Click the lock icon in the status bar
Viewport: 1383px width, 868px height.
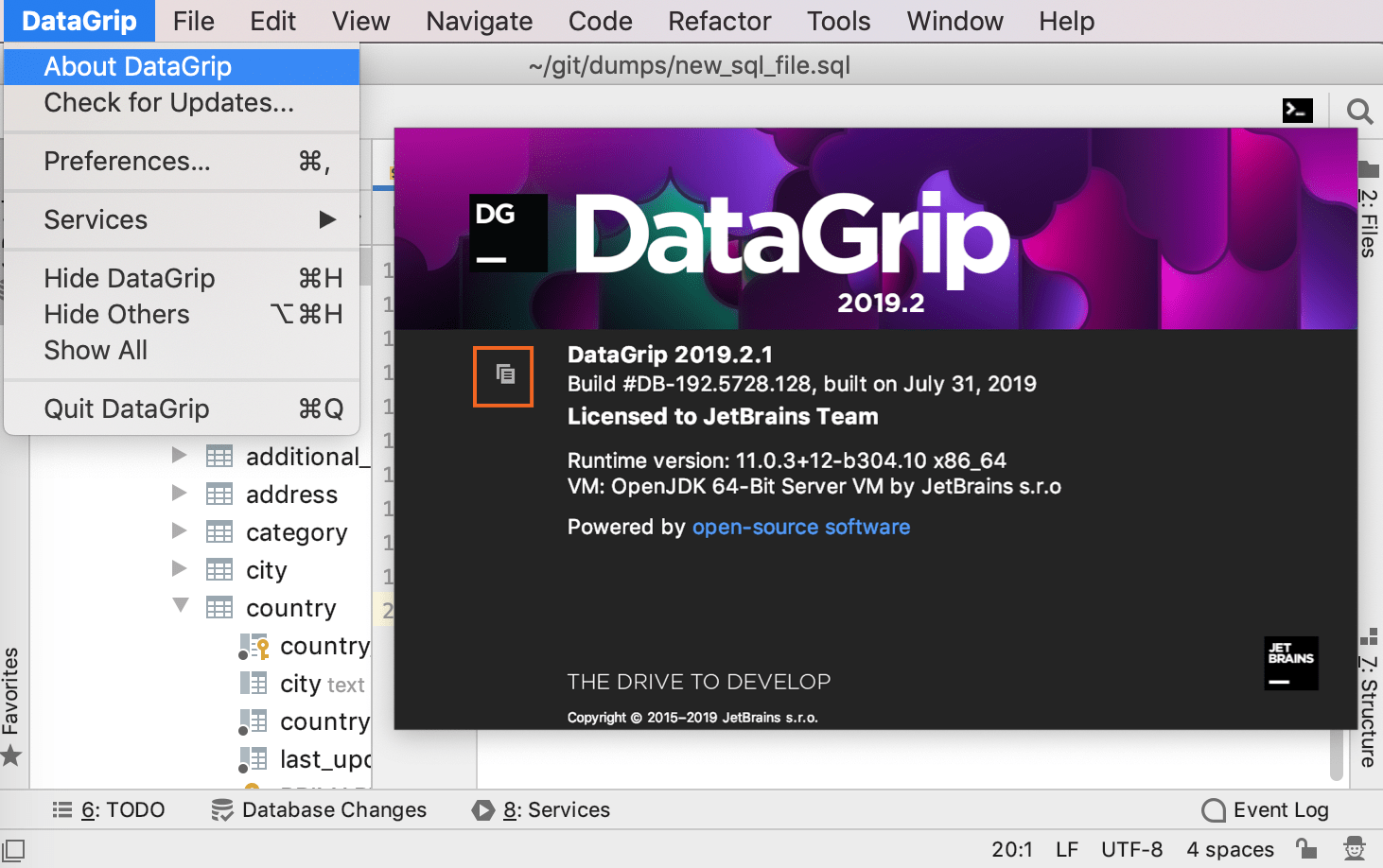coord(1306,848)
